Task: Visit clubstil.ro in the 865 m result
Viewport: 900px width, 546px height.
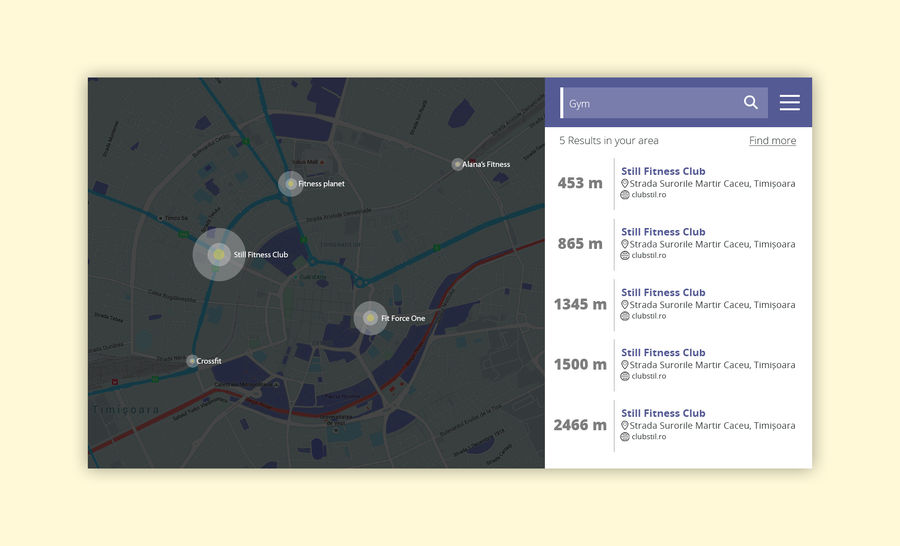Action: click(649, 255)
